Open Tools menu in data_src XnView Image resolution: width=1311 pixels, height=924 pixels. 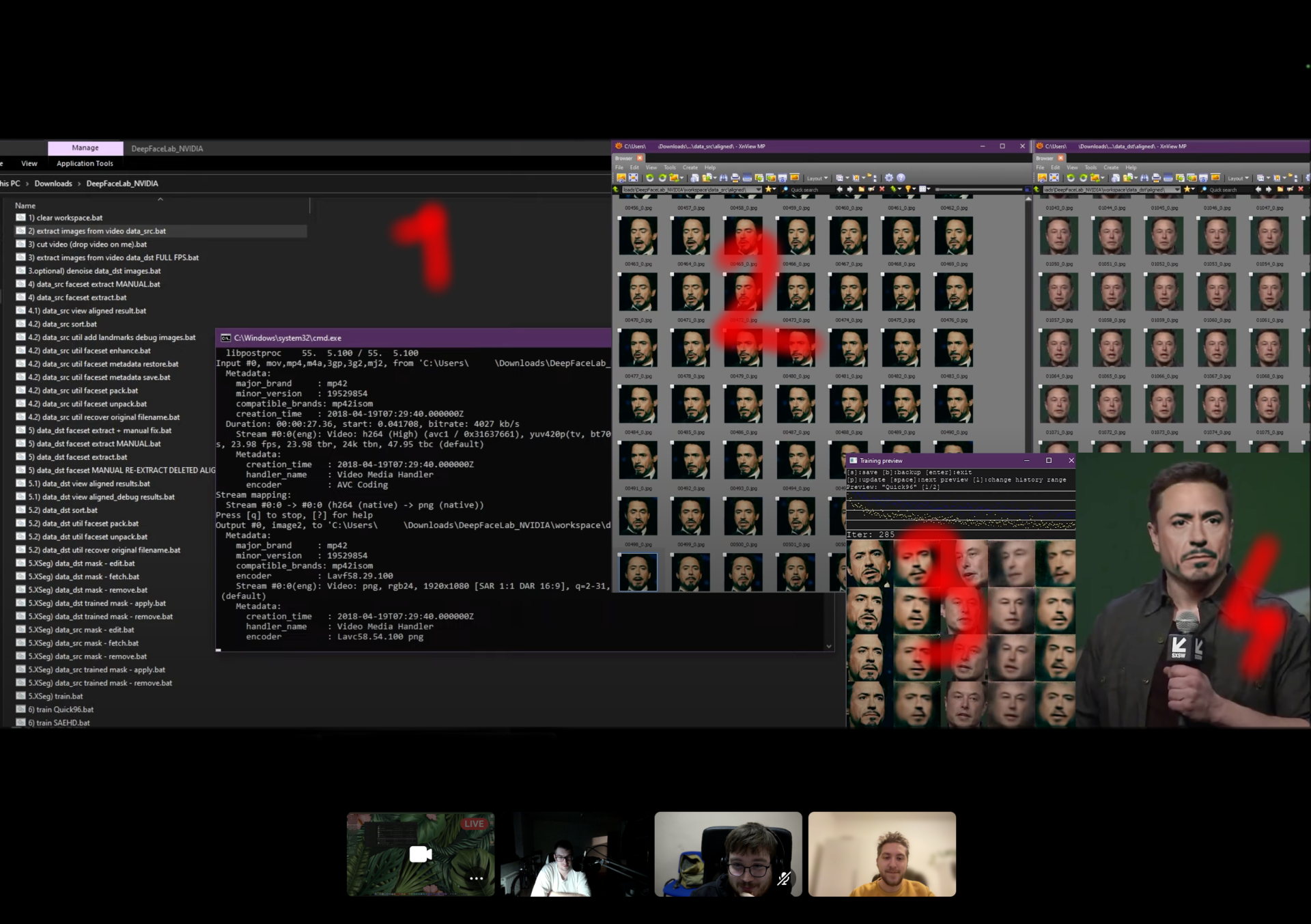(670, 167)
